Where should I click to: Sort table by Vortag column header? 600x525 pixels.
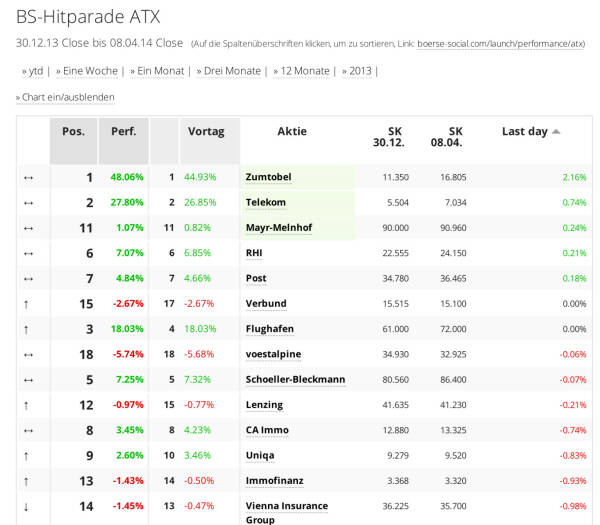[206, 131]
